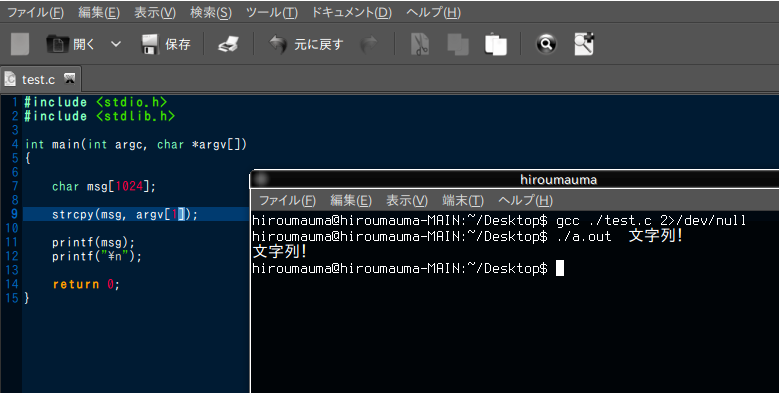Viewport: 779px width, 393px height.
Task: Click the "int main(int argc, char *argv[])" line
Action: pyautogui.click(x=136, y=144)
